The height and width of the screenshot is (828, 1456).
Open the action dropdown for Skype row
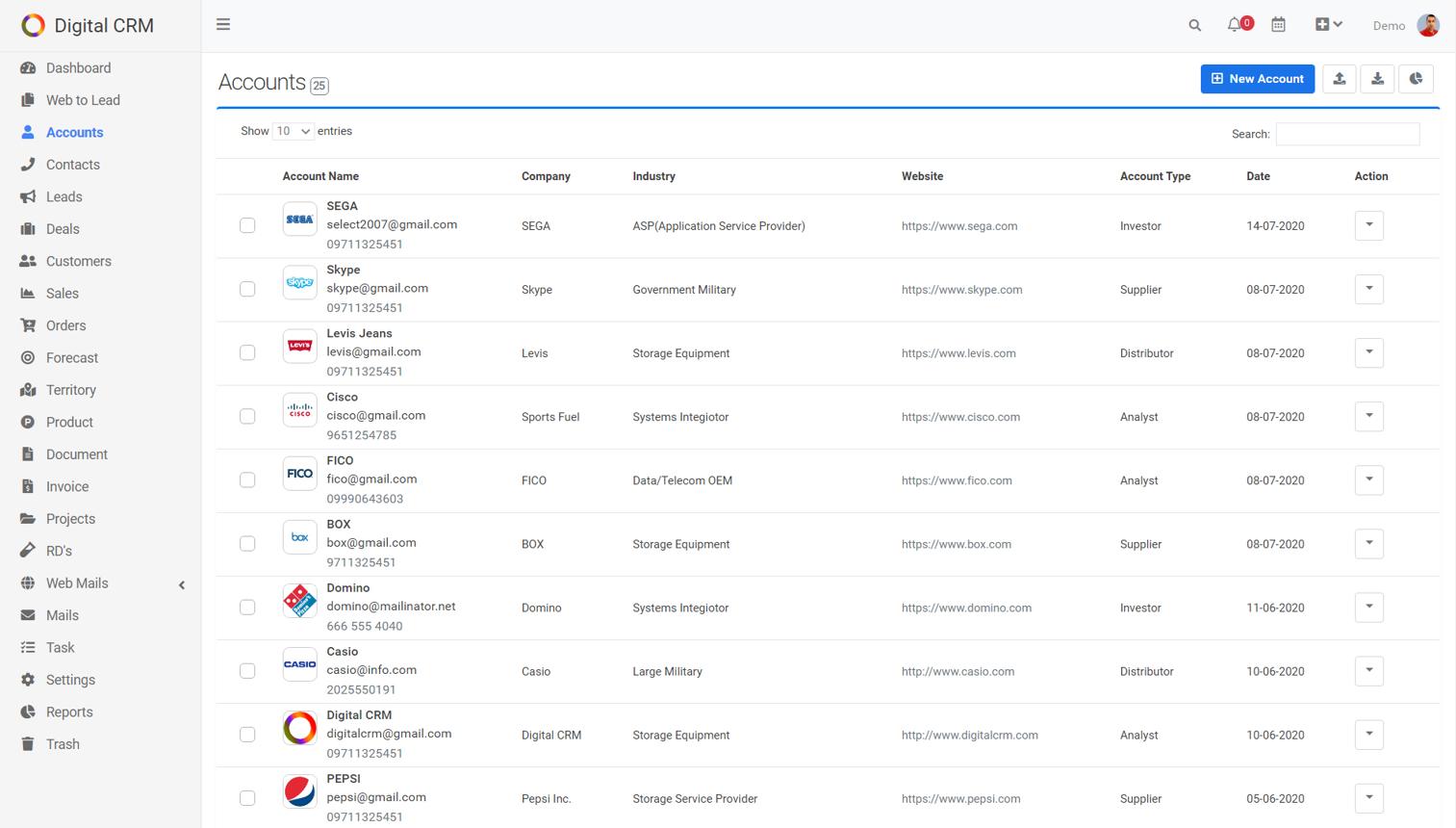[x=1368, y=289]
